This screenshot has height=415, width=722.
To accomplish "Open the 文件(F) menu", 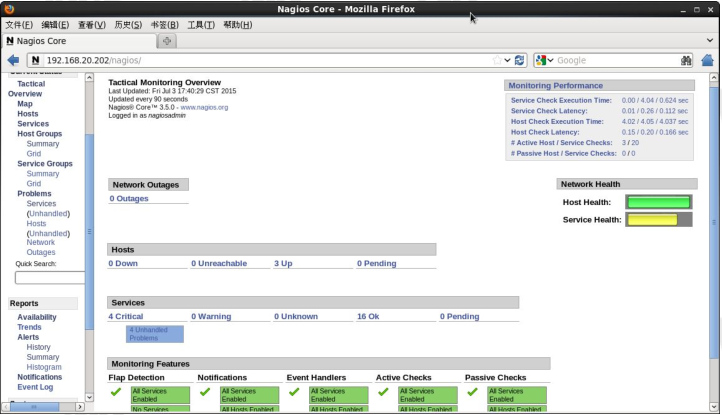I will tap(19, 25).
